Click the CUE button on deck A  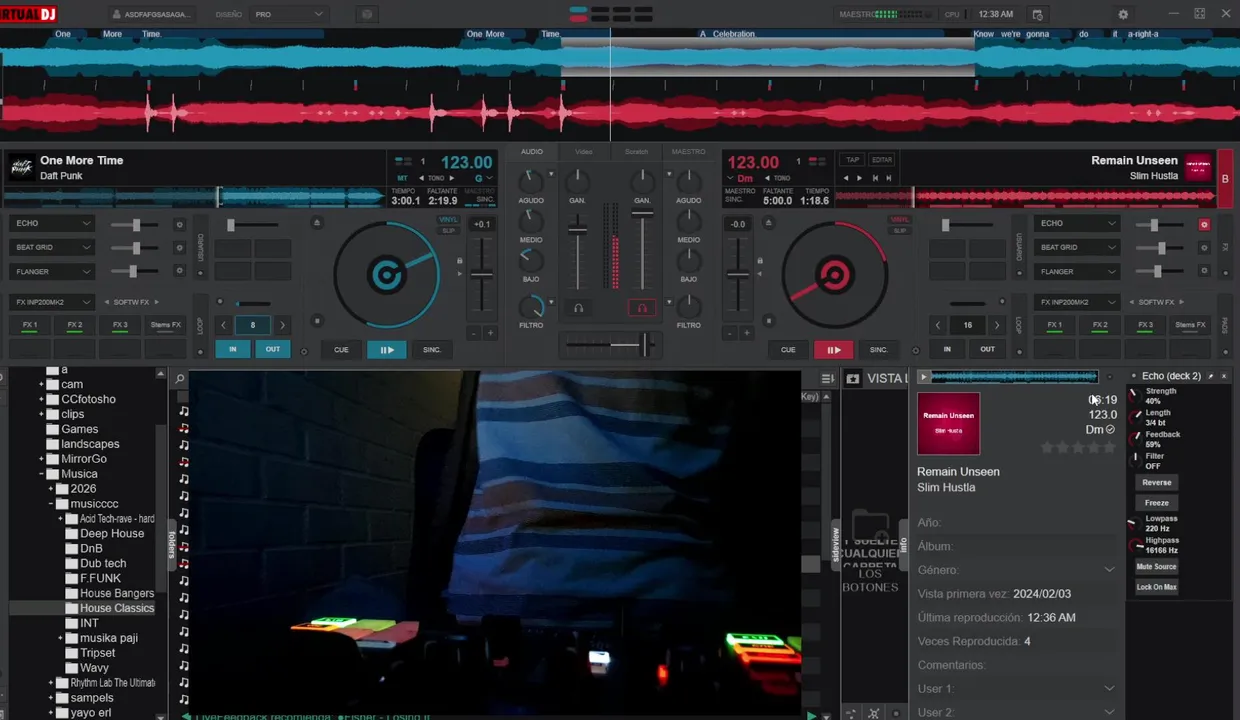341,350
